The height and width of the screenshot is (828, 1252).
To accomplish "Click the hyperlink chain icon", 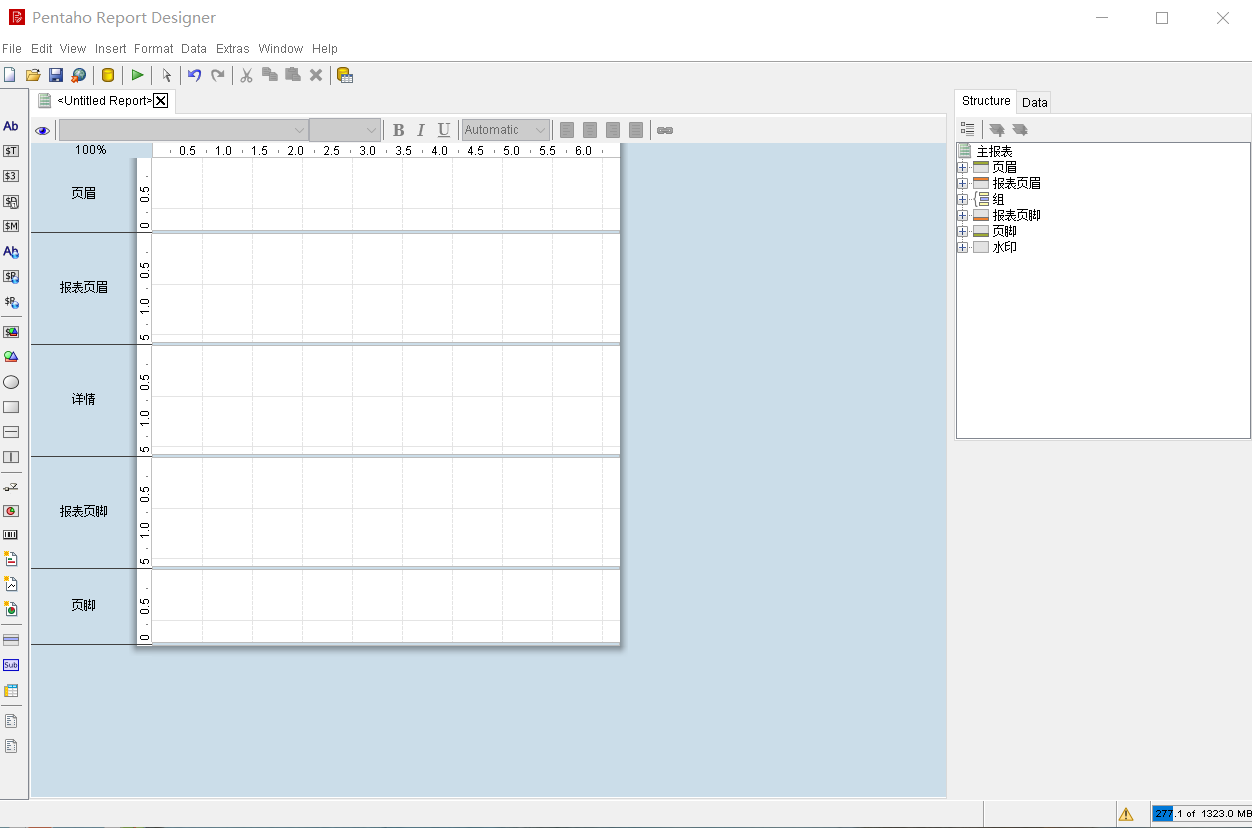I will tap(665, 130).
